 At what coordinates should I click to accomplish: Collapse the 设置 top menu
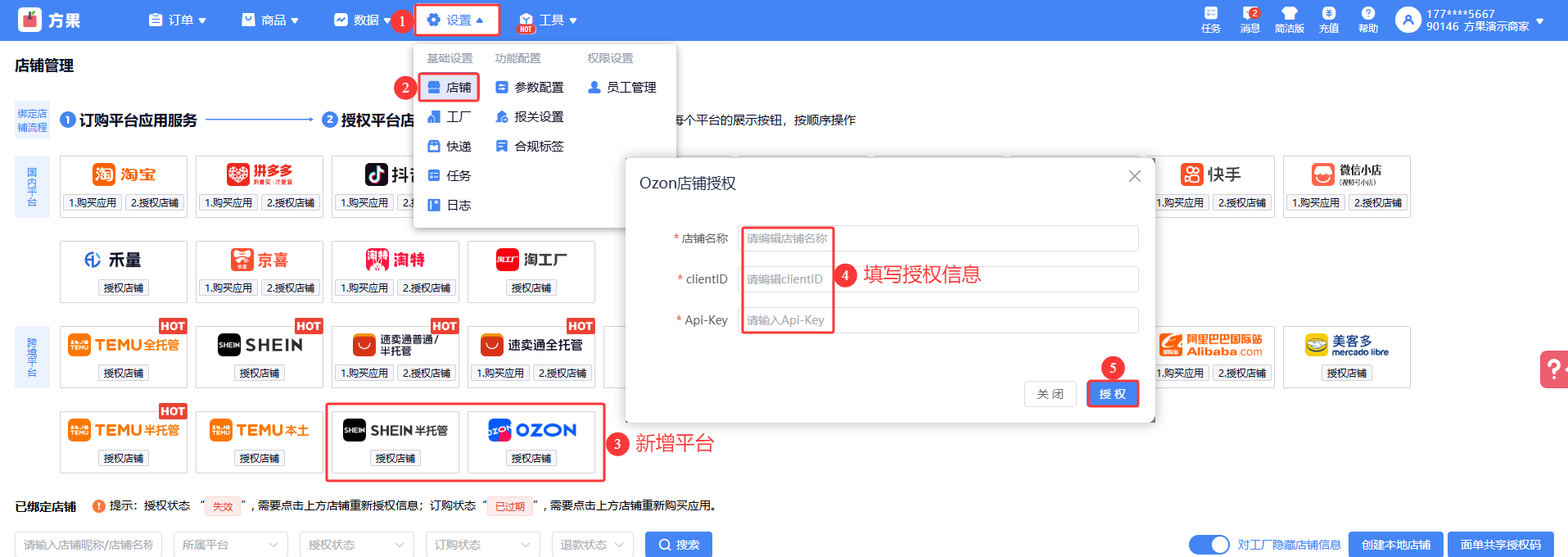(456, 20)
